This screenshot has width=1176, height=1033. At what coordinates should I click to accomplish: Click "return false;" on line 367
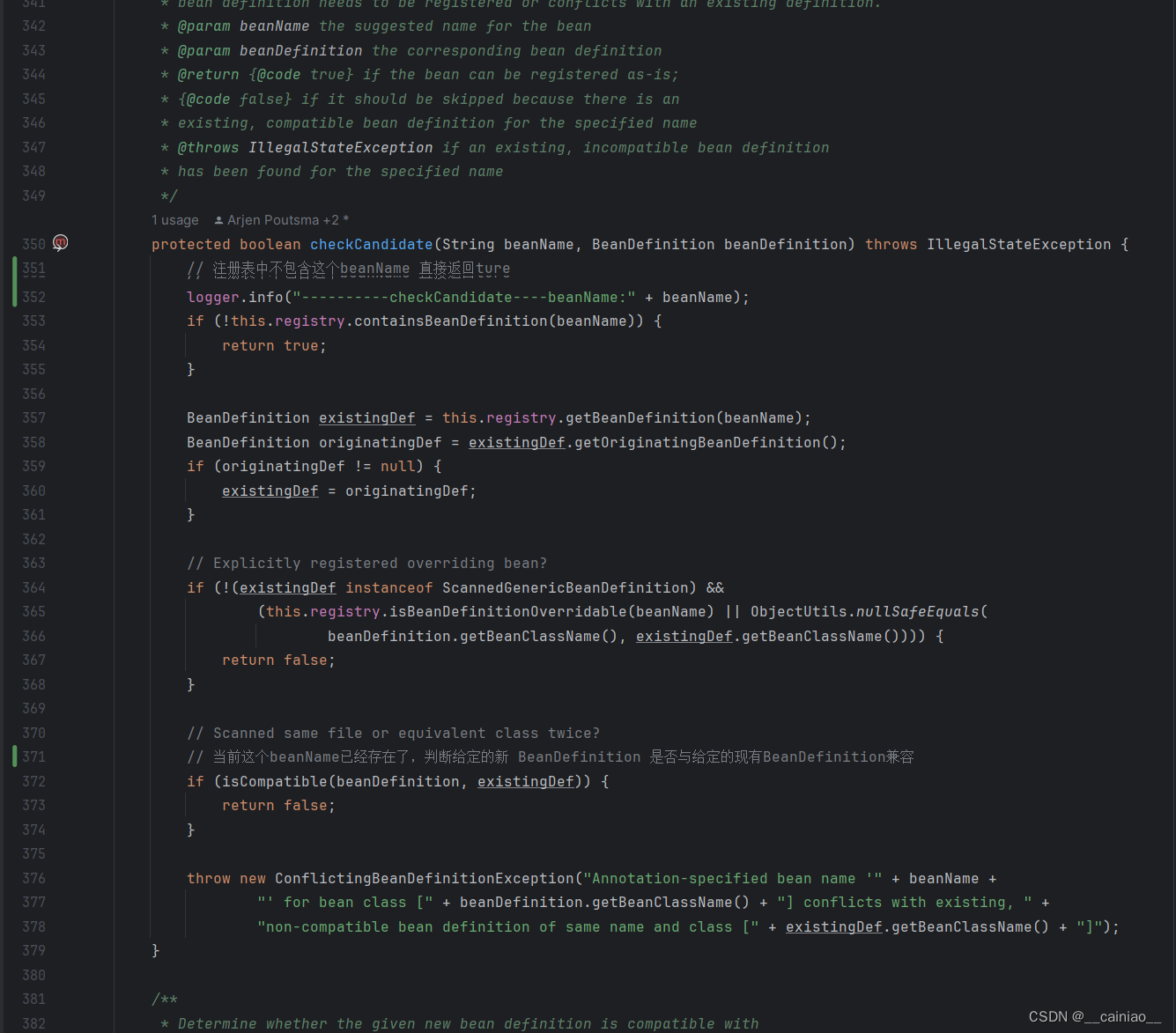coord(278,660)
